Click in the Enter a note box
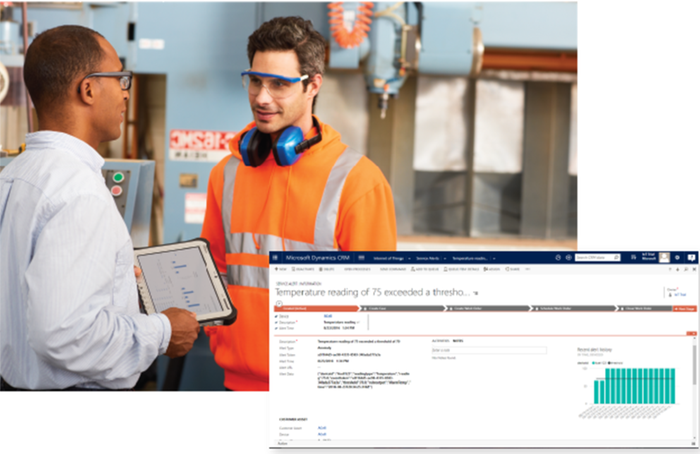Image resolution: width=700 pixels, height=454 pixels. (x=488, y=350)
